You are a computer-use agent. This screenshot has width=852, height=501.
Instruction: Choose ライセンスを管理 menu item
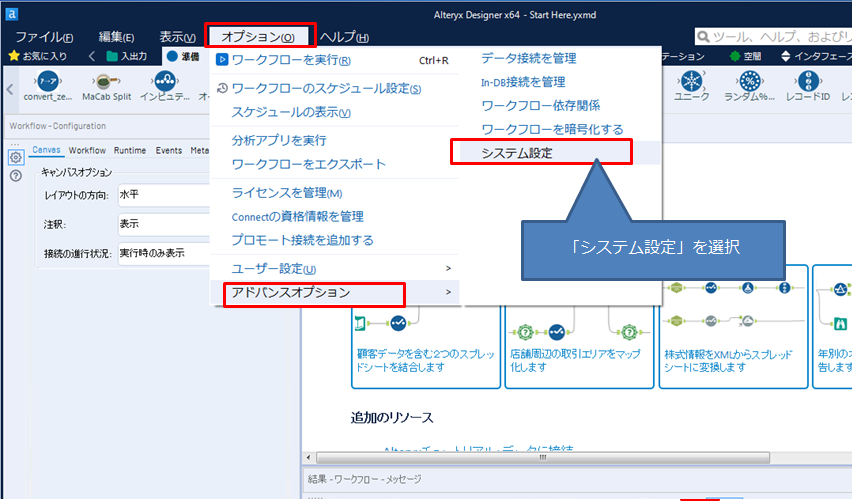click(334, 192)
